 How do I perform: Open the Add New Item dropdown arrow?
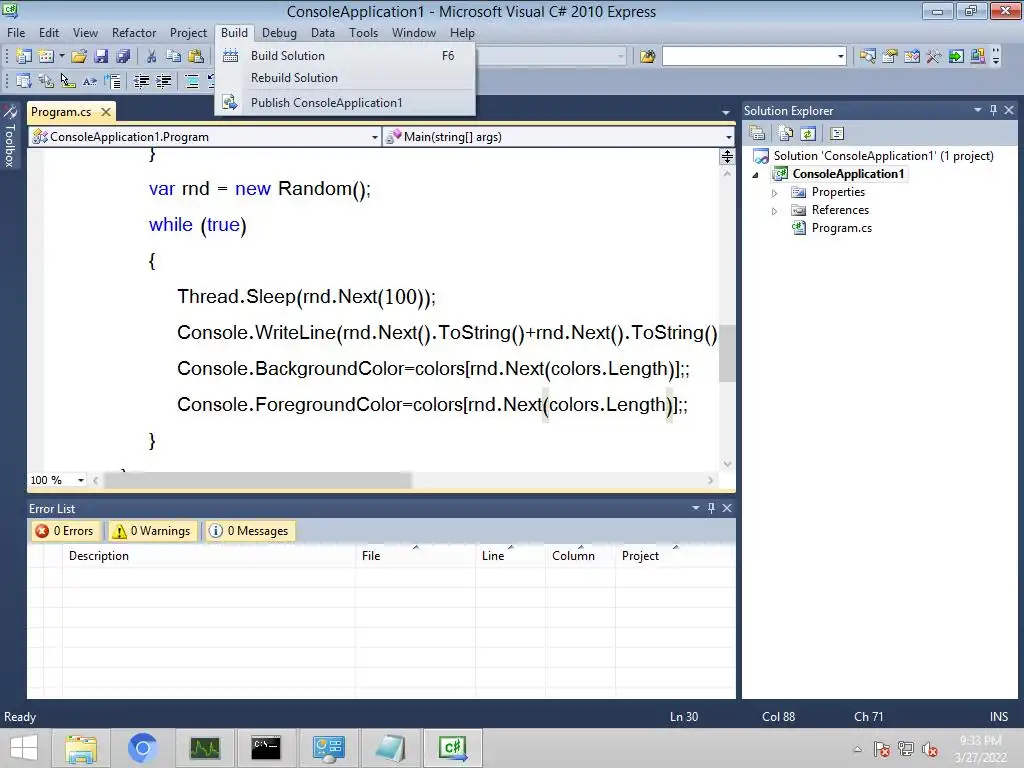click(x=62, y=56)
